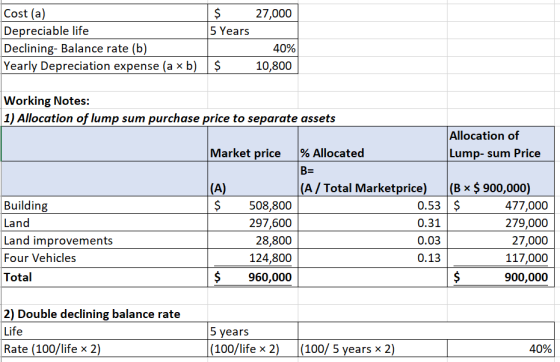The width and height of the screenshot is (560, 362).
Task: Click the 27,000 cost value cell
Action: point(253,13)
